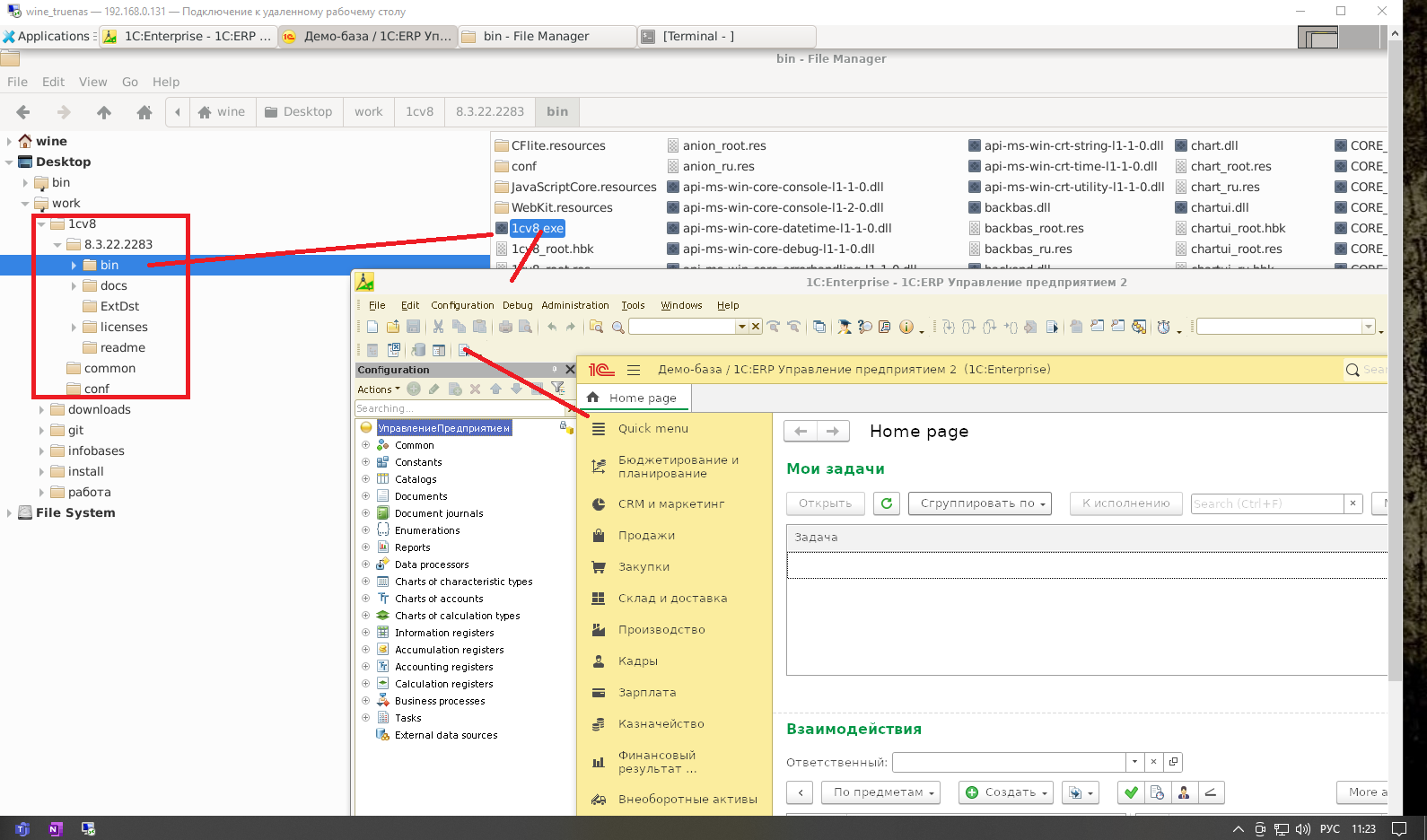
Task: Collapse the work folder in File Manager tree
Action: [25, 204]
